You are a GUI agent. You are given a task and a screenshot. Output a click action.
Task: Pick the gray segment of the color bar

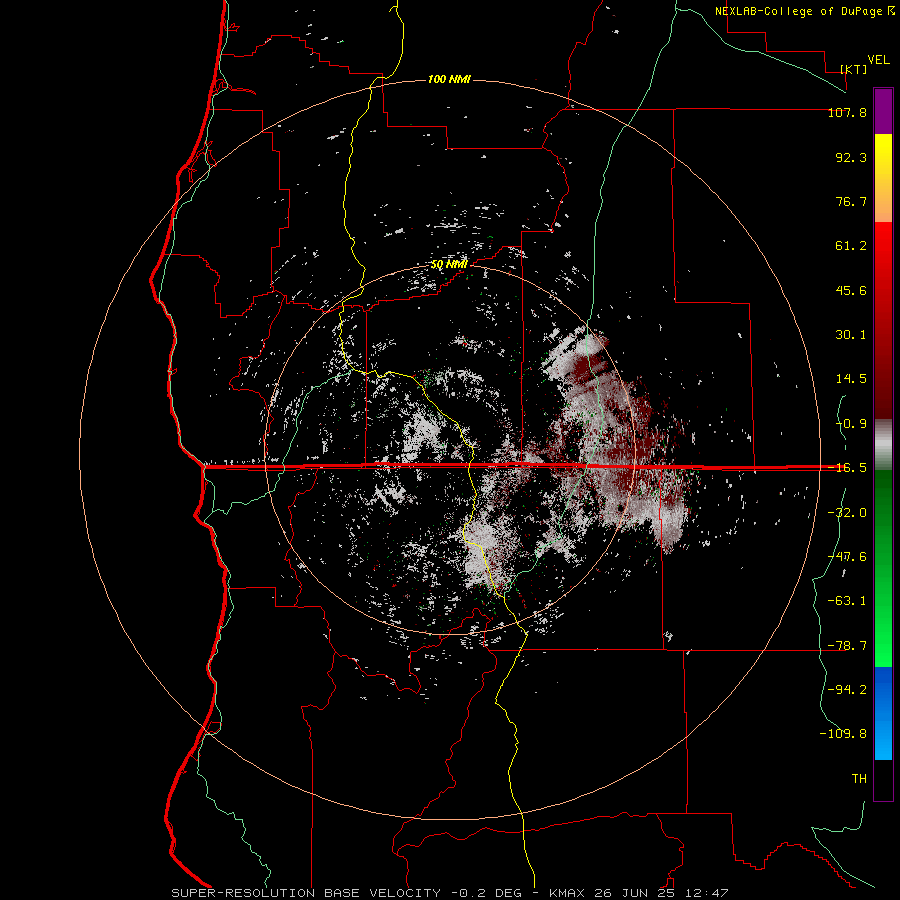tap(883, 445)
